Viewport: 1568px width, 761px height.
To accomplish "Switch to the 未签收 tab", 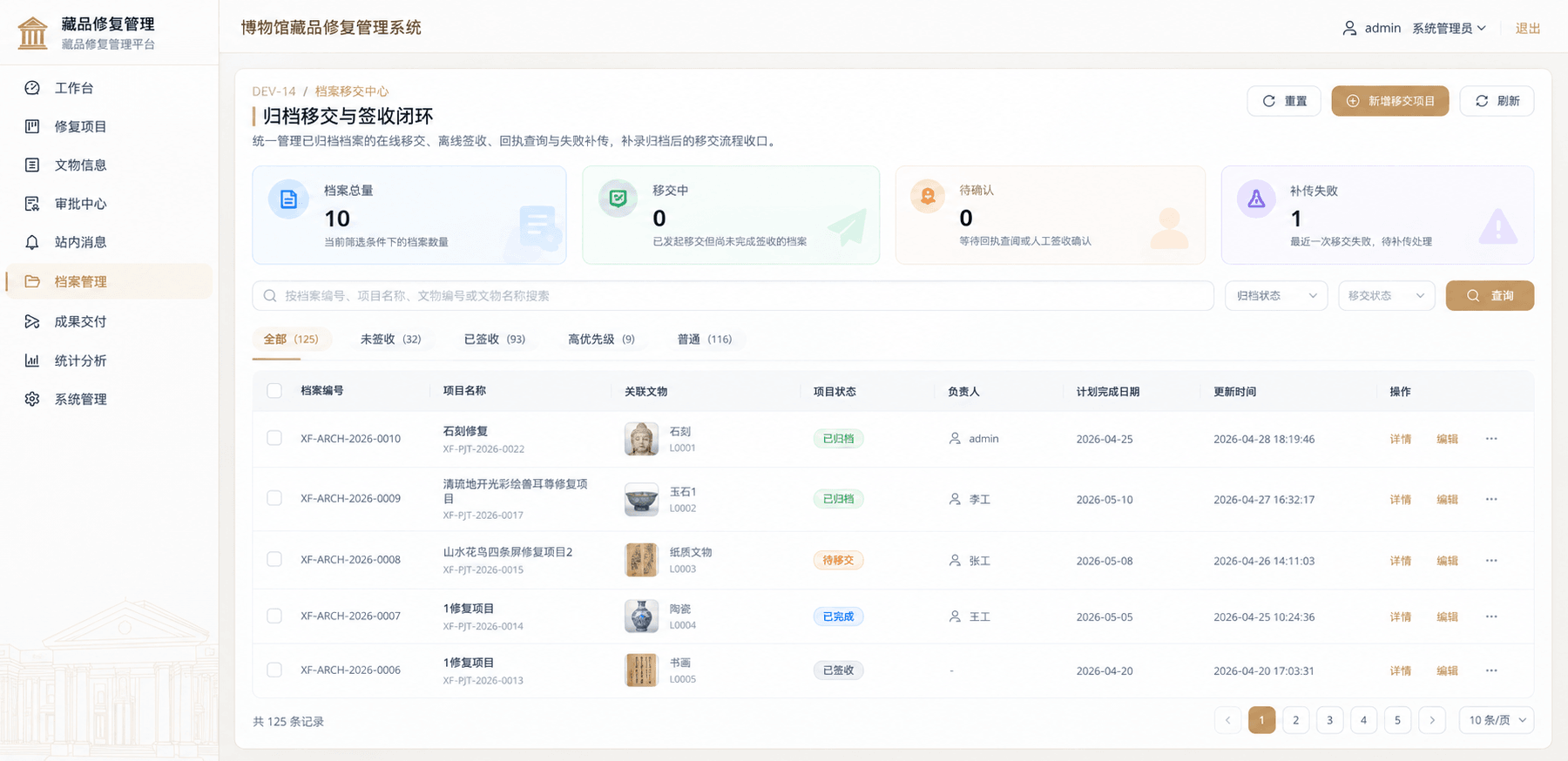I will tap(390, 340).
